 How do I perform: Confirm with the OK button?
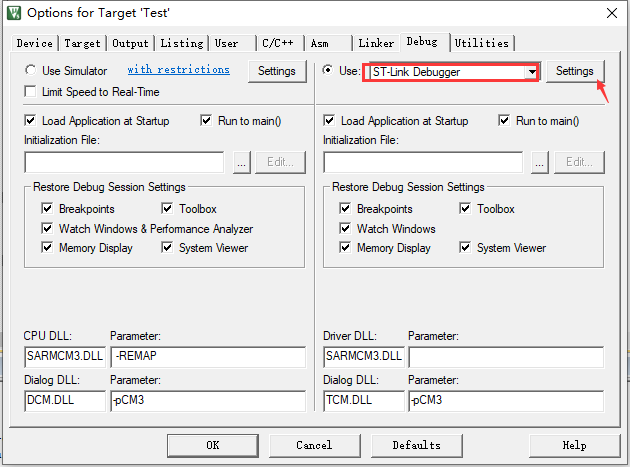click(213, 445)
